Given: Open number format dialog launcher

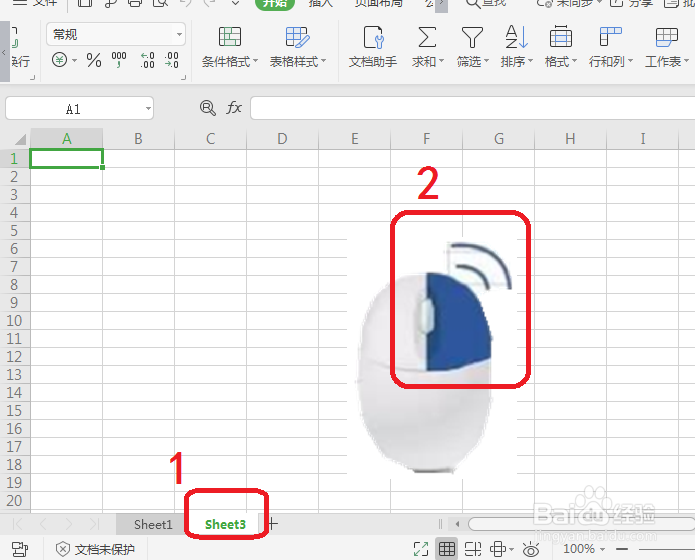Looking at the screenshot, I should pos(184,78).
